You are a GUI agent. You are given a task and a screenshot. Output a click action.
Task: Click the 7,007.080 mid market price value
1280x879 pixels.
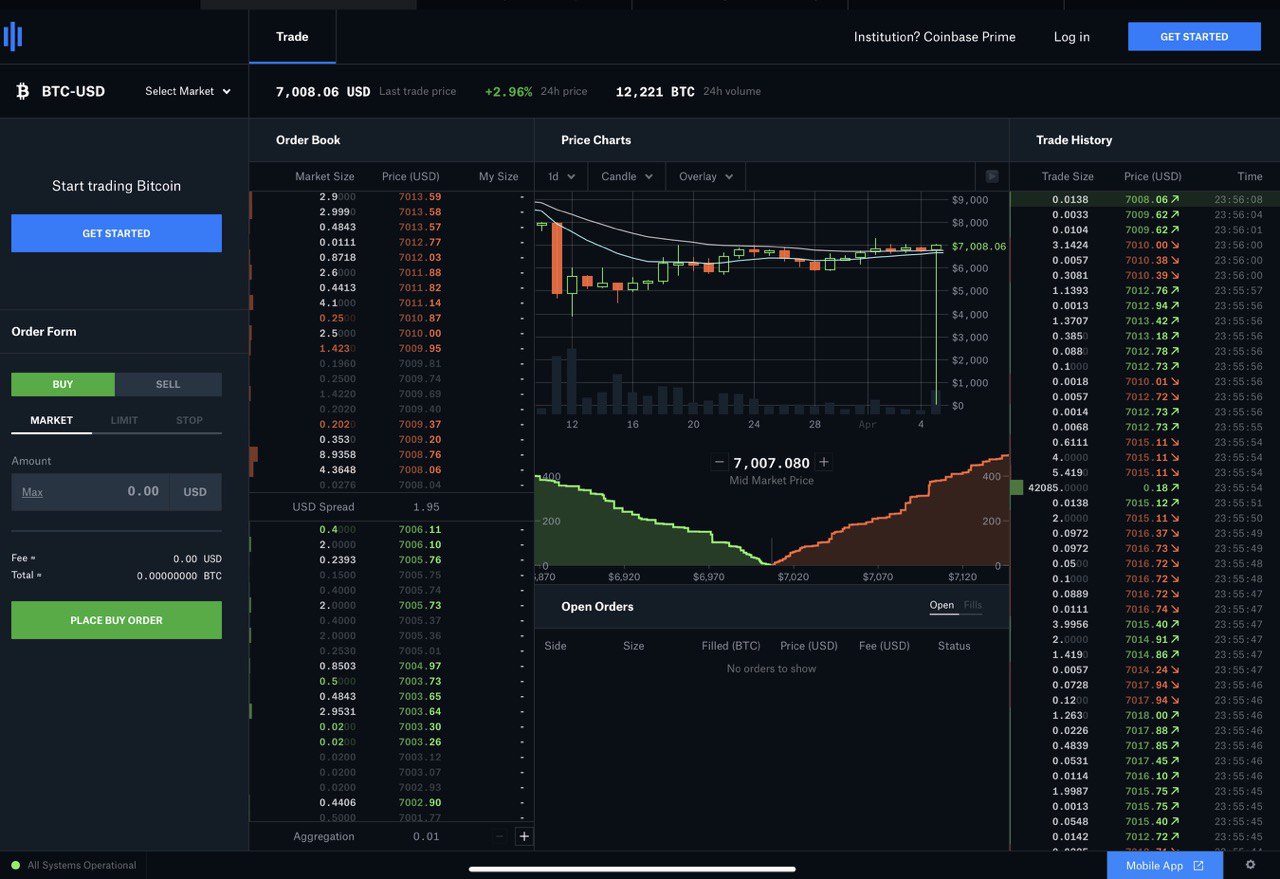pos(771,463)
